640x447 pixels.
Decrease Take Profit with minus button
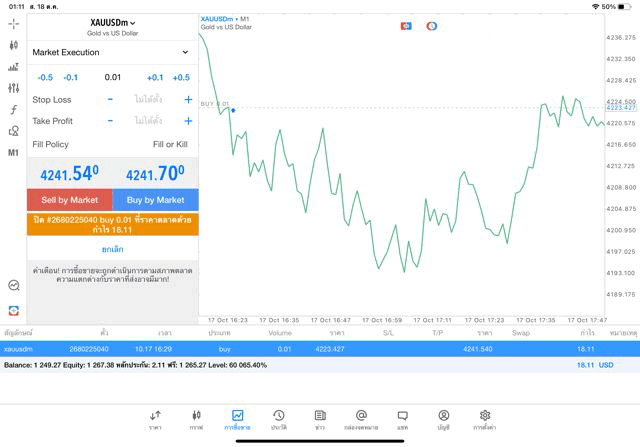(110, 121)
